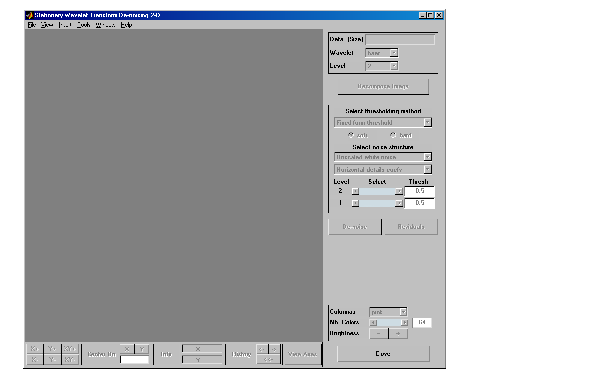Toggle the Center On X button
Screen dimensions: 600x374
[127, 349]
